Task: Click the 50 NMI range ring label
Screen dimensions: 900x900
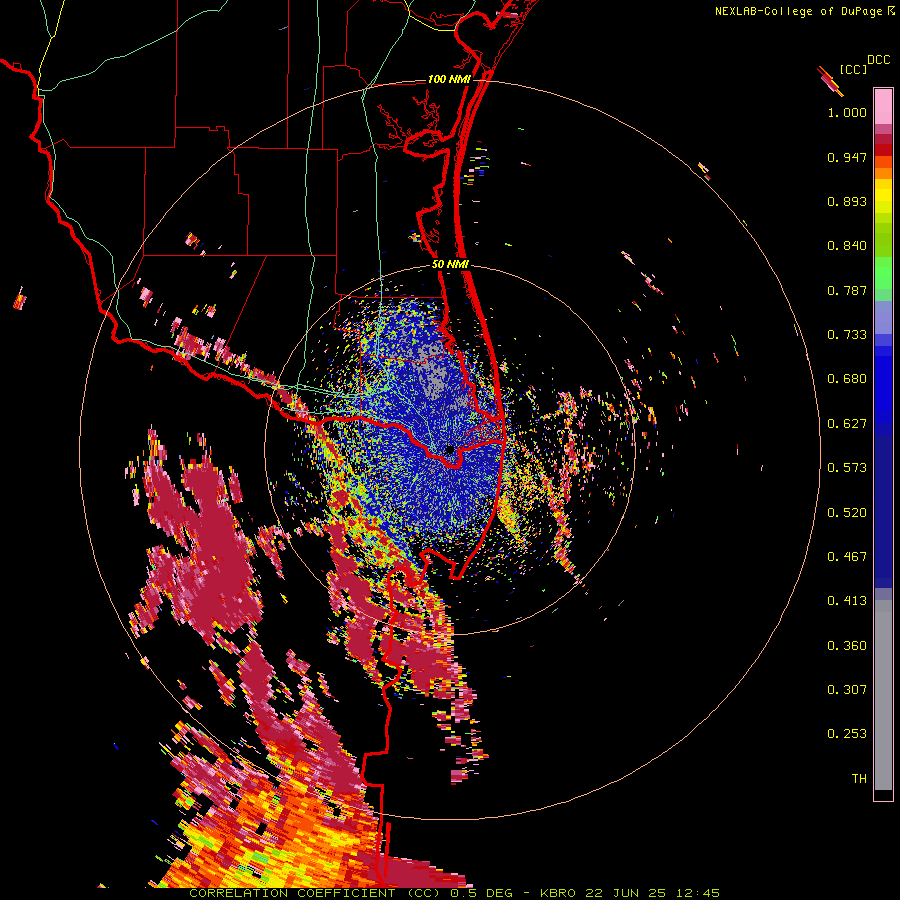Action: [451, 265]
